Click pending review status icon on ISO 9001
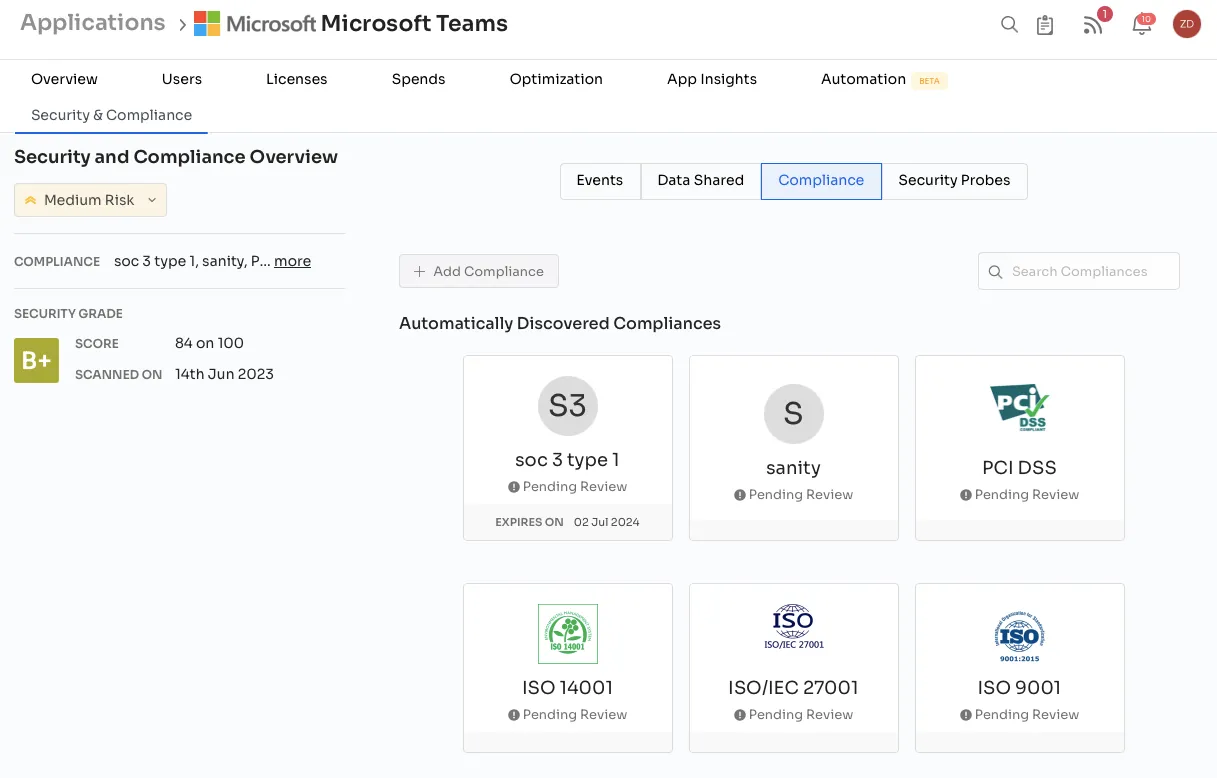The height and width of the screenshot is (778, 1217). tap(966, 715)
